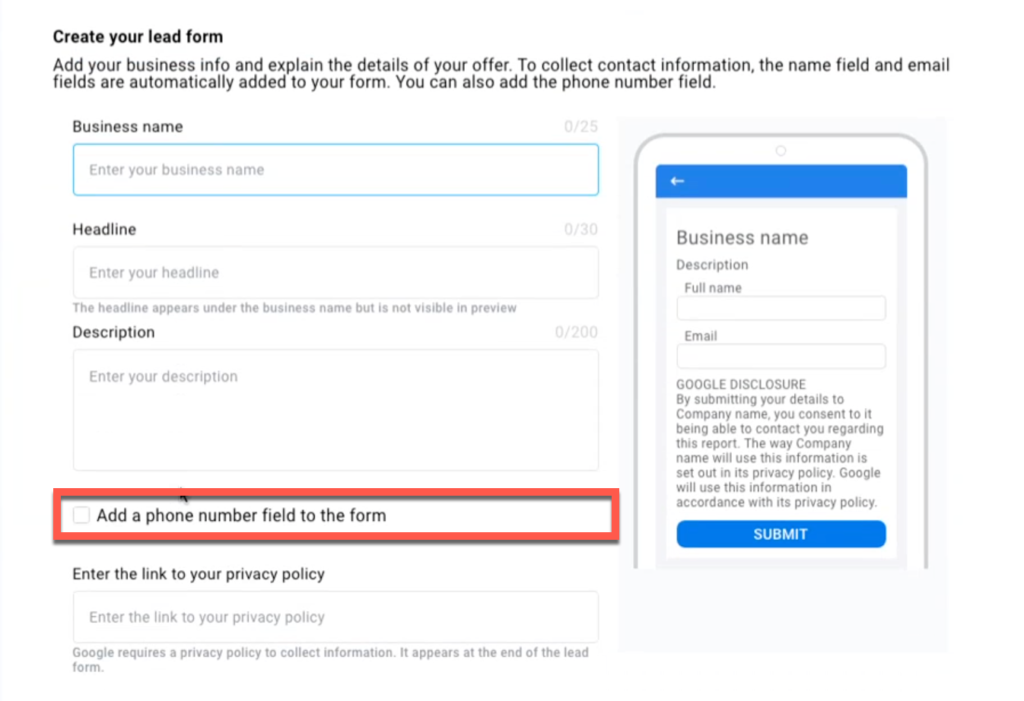Click the GOOGLE DISCLOSURE text block
This screenshot has width=1024, height=701.
click(x=780, y=443)
